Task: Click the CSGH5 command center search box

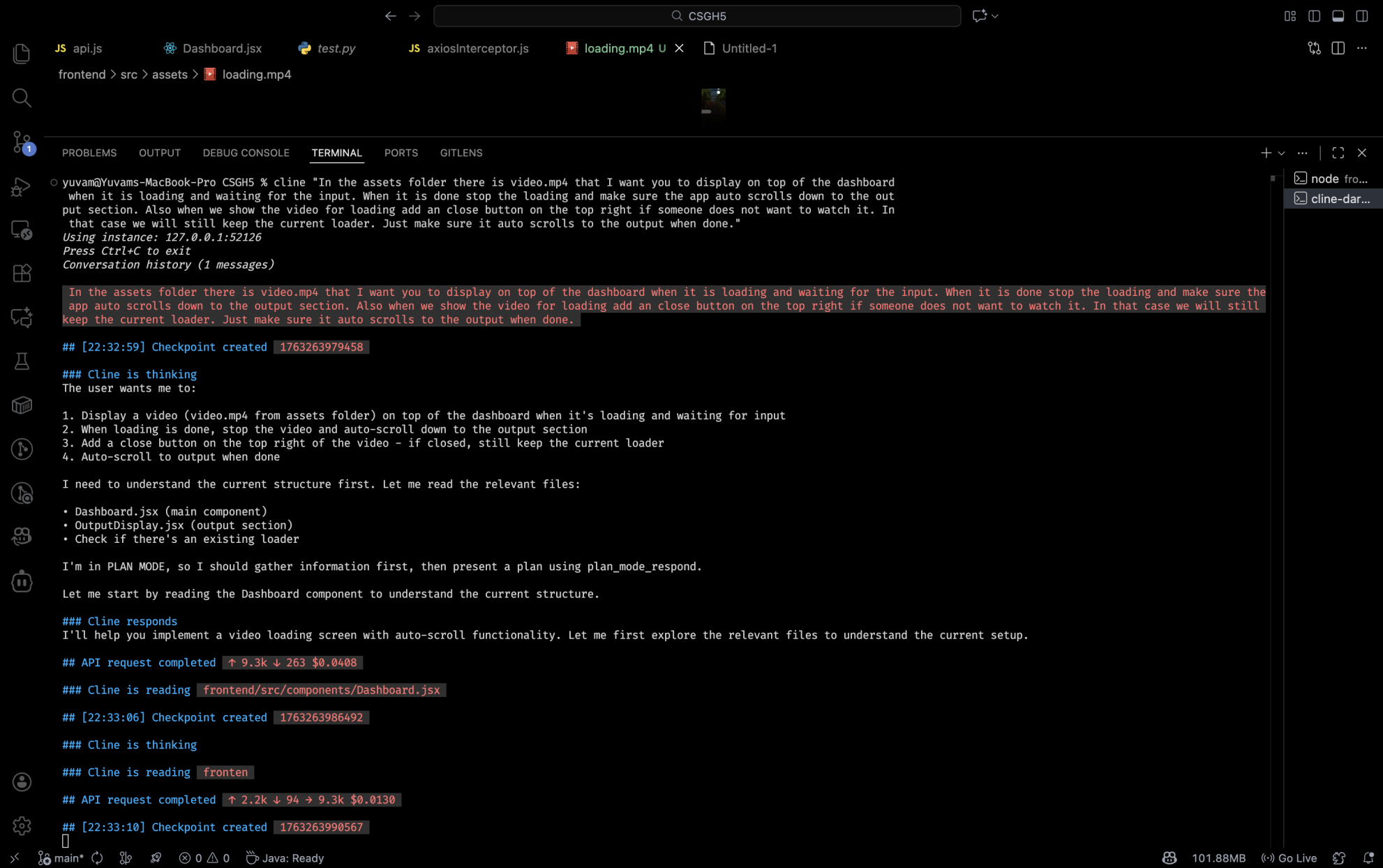Action: coord(696,16)
